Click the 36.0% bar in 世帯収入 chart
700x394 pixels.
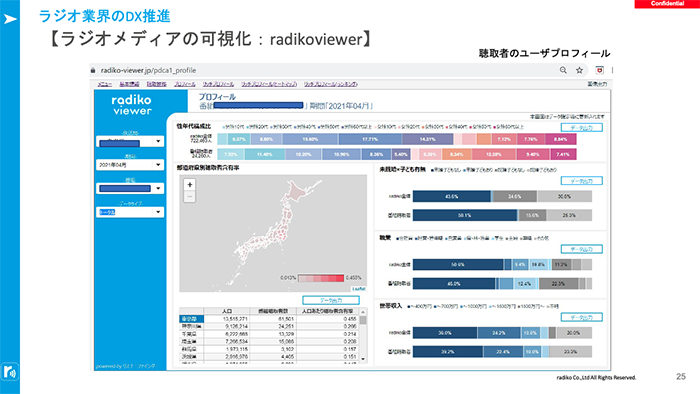click(x=445, y=333)
